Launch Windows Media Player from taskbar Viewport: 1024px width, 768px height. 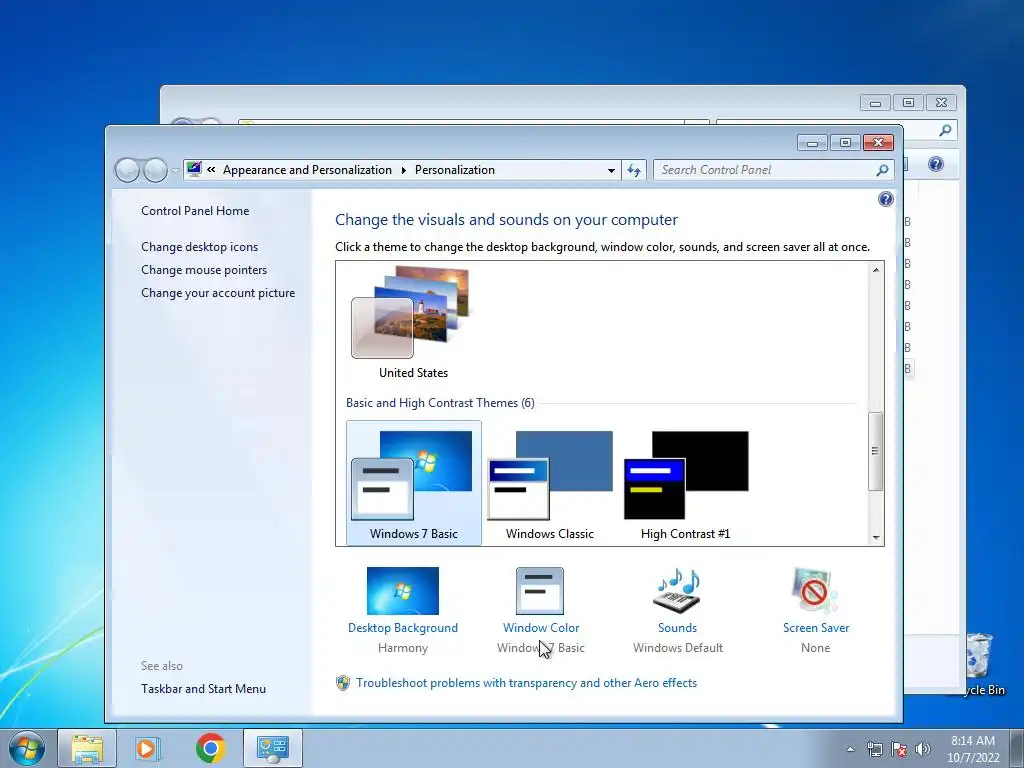(148, 748)
